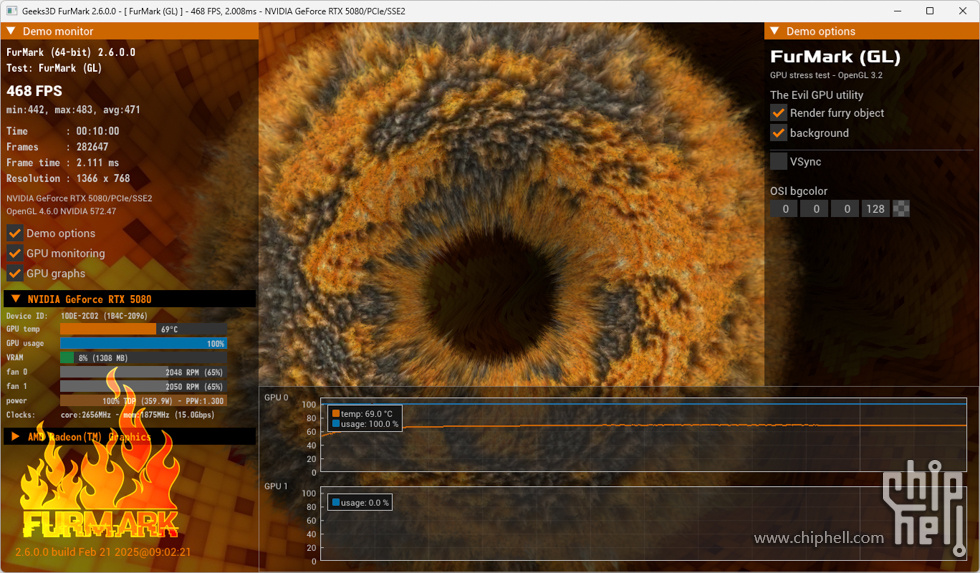Open the OSI bgcolor color swatch

[901, 209]
